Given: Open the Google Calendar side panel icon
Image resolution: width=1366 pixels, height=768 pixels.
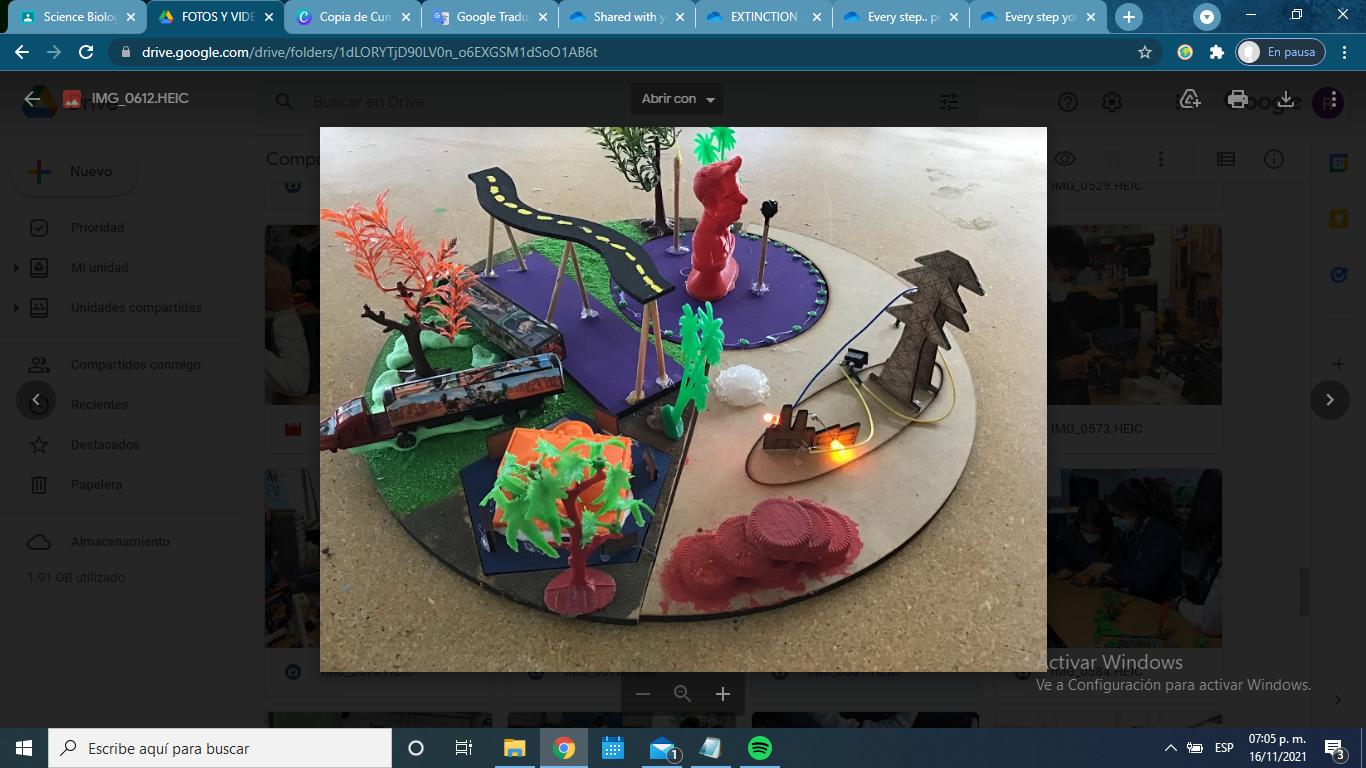Looking at the screenshot, I should coord(1339,163).
